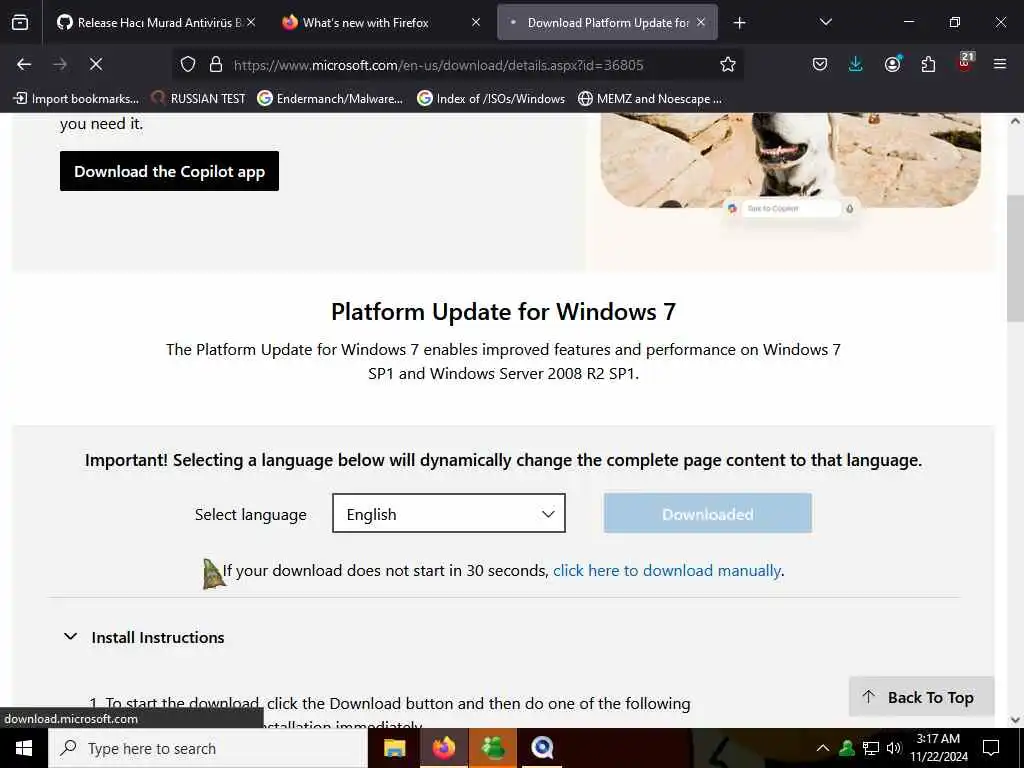Open Import bookmarks bookmark item
1024x768 pixels.
click(x=76, y=99)
